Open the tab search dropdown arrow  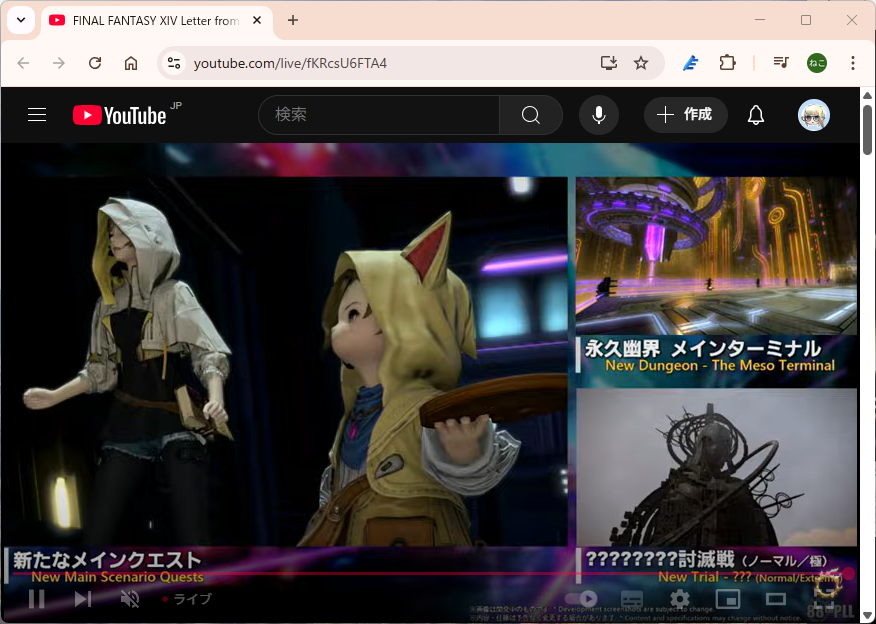point(21,21)
